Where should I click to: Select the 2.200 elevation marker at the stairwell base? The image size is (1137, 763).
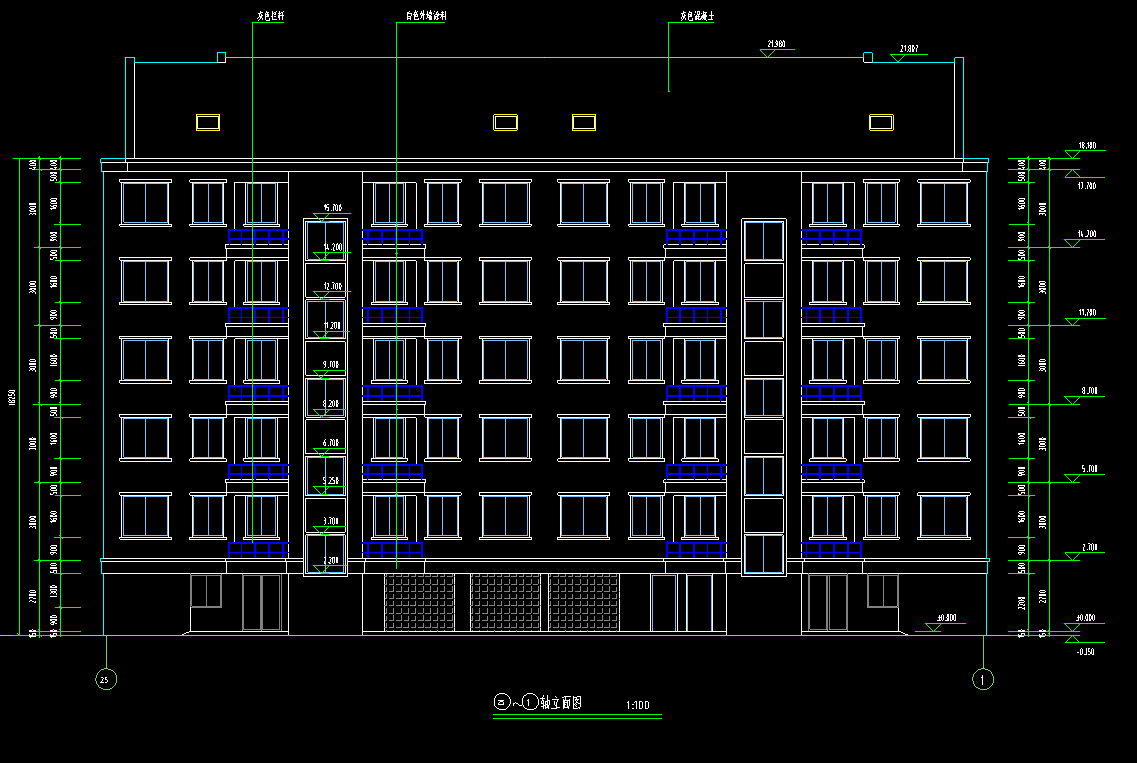(x=332, y=561)
